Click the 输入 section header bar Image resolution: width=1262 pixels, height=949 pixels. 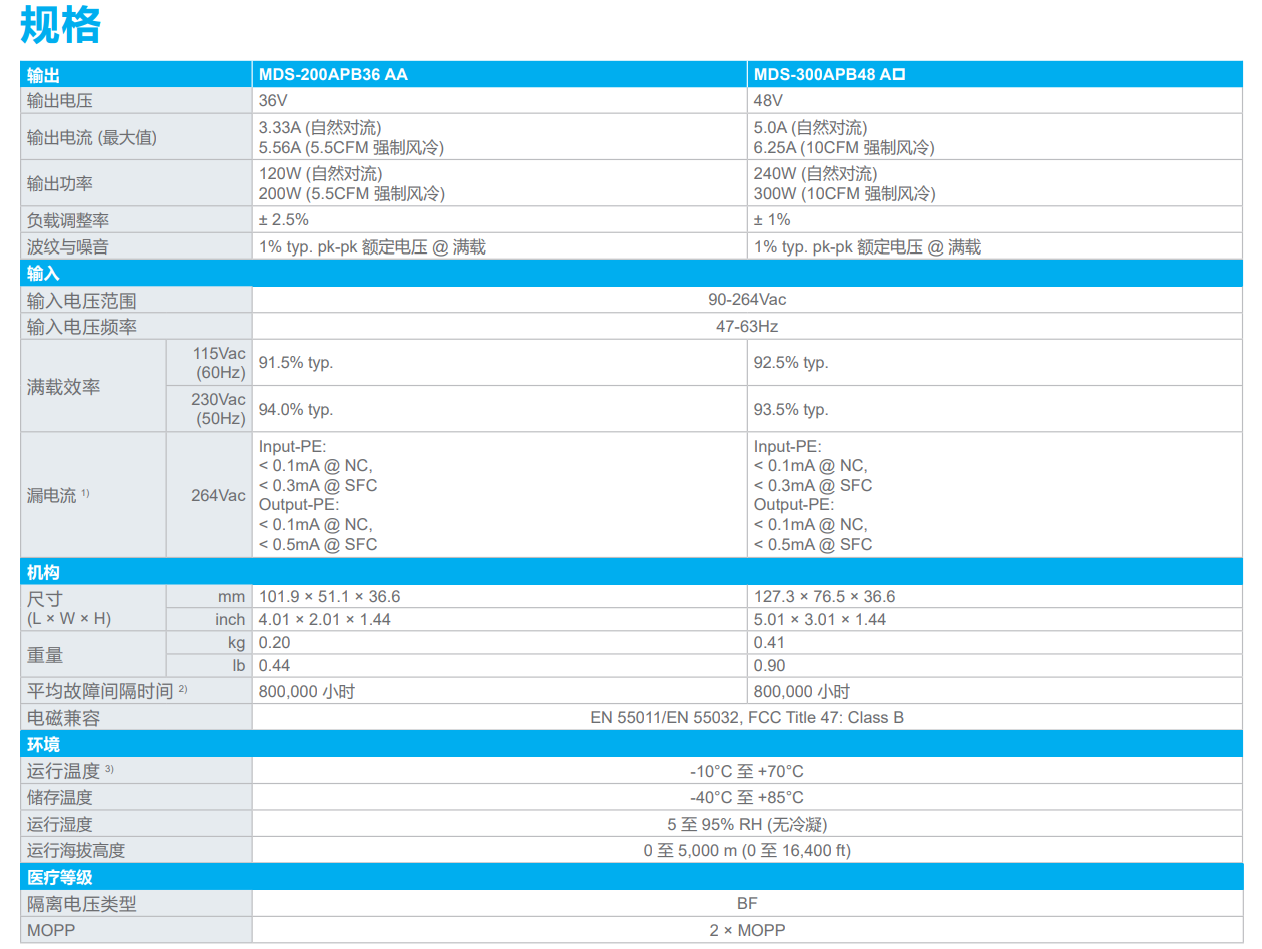tap(630, 274)
